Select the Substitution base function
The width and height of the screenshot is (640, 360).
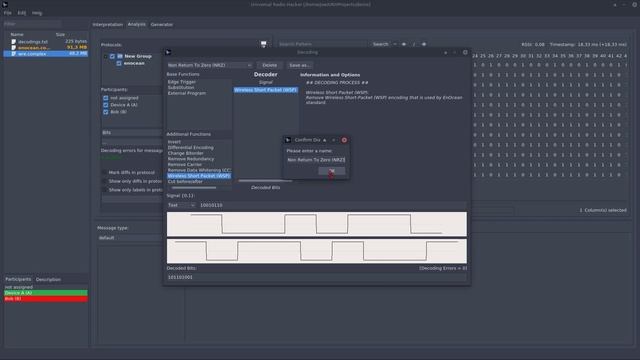(x=181, y=88)
